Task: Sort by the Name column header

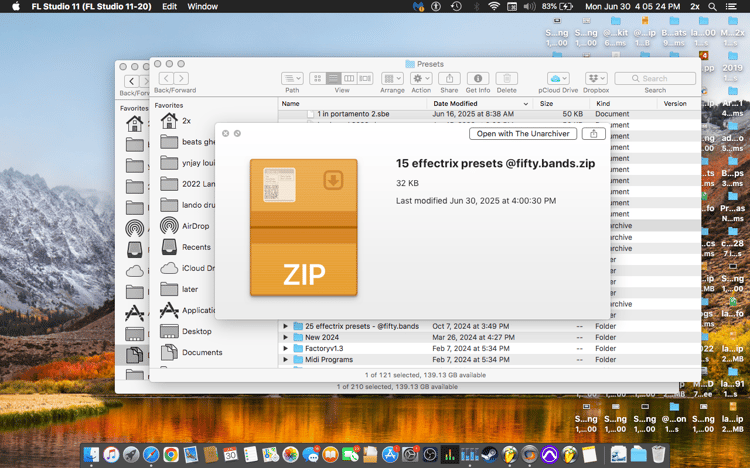Action: pyautogui.click(x=352, y=103)
